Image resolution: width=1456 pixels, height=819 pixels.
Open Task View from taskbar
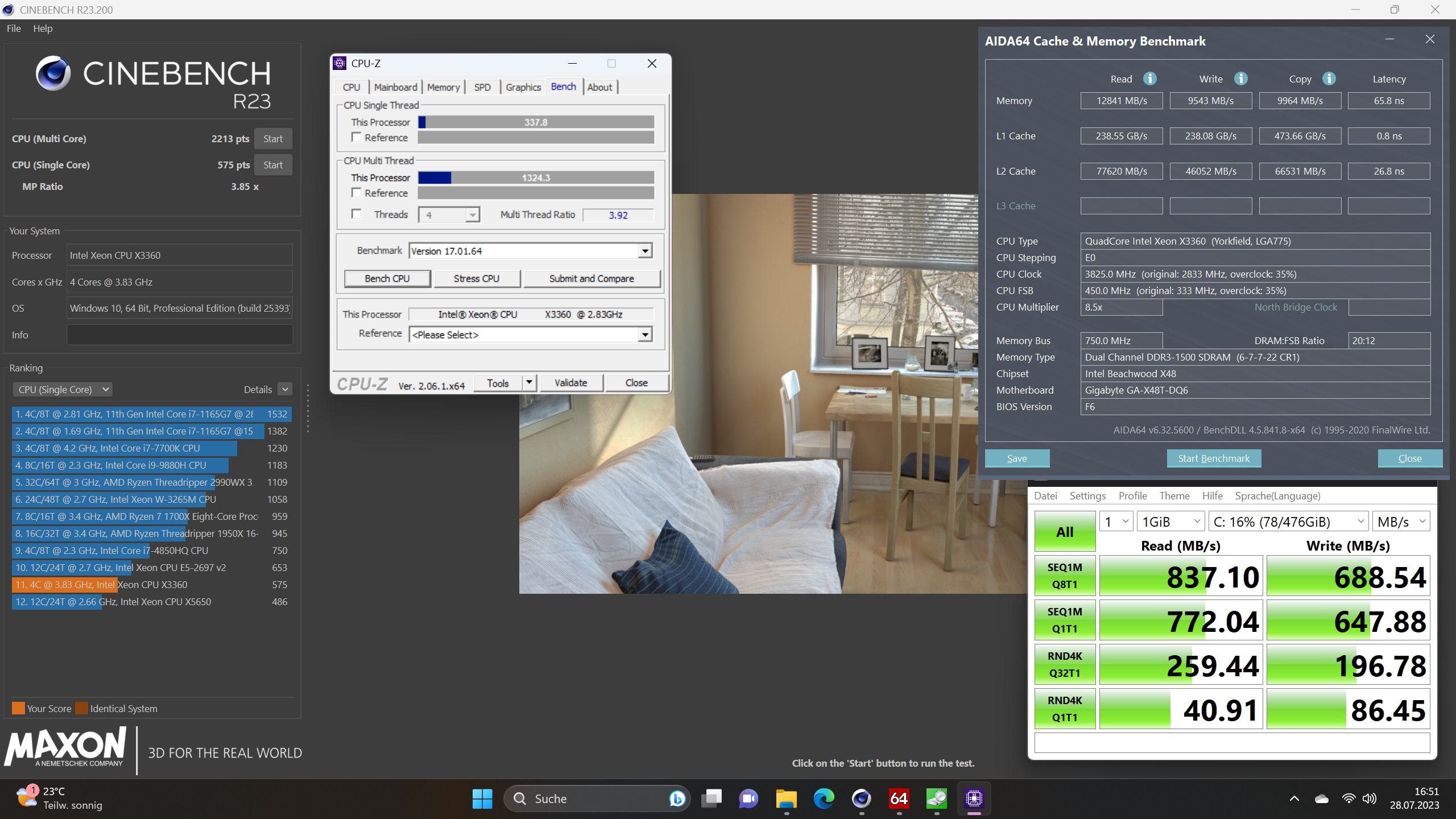(711, 799)
